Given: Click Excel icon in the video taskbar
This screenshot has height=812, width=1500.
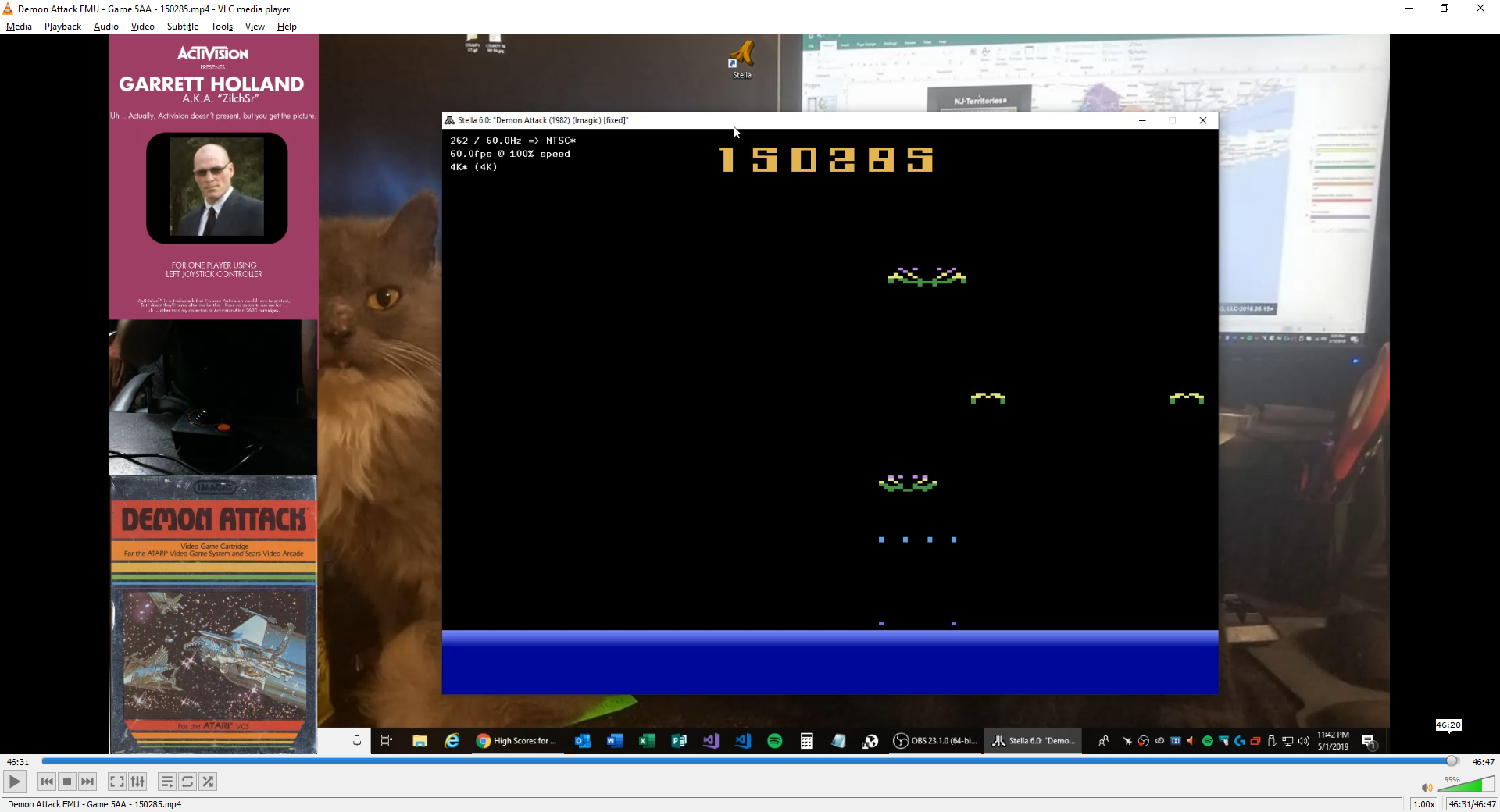Looking at the screenshot, I should 647,741.
